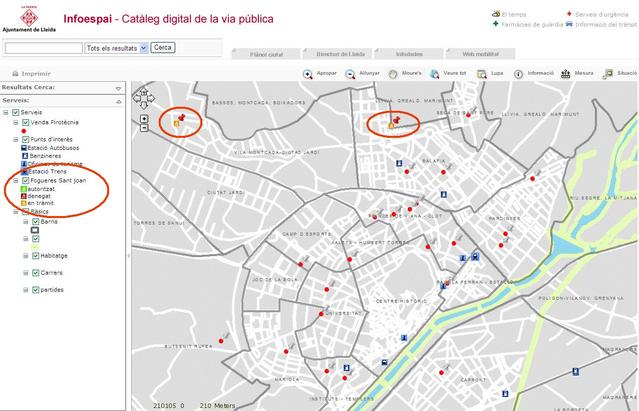Click the search text input field
This screenshot has width=639, height=411.
(44, 48)
